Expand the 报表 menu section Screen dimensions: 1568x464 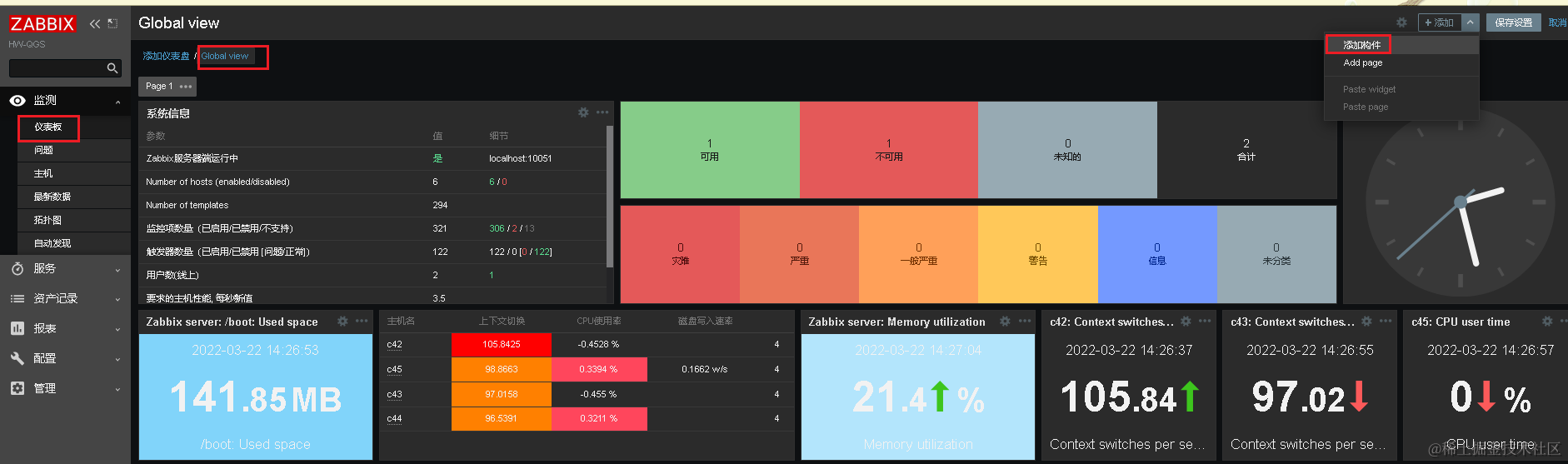point(117,330)
